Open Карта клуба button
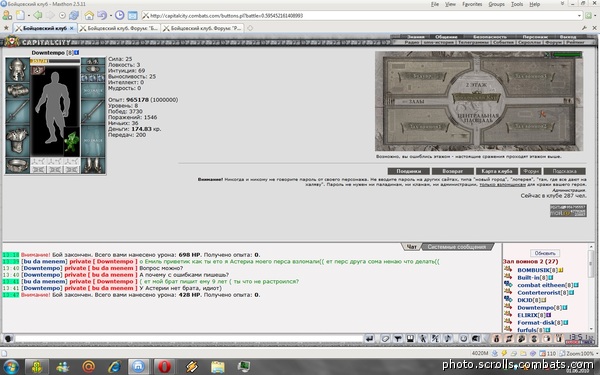Image resolution: width=600 pixels, height=375 pixels. 497,171
